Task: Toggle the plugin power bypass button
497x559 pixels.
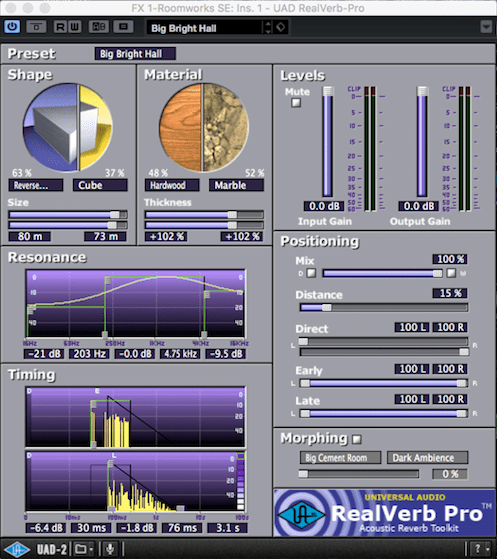Action: pos(12,27)
